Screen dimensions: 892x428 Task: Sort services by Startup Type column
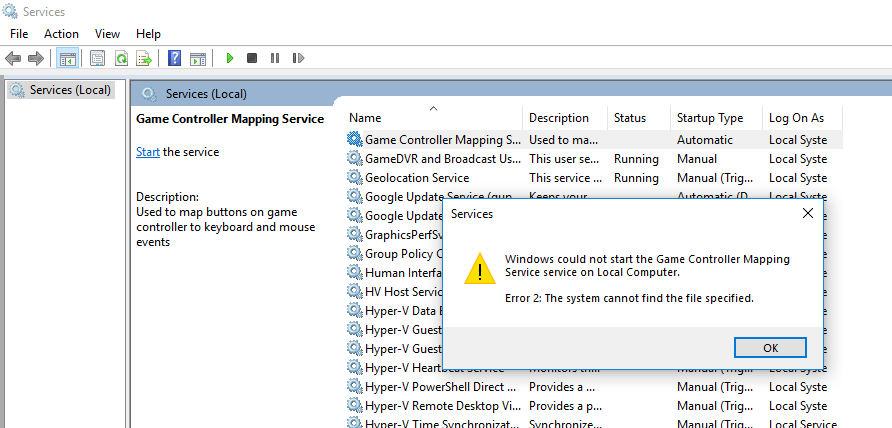[x=709, y=118]
